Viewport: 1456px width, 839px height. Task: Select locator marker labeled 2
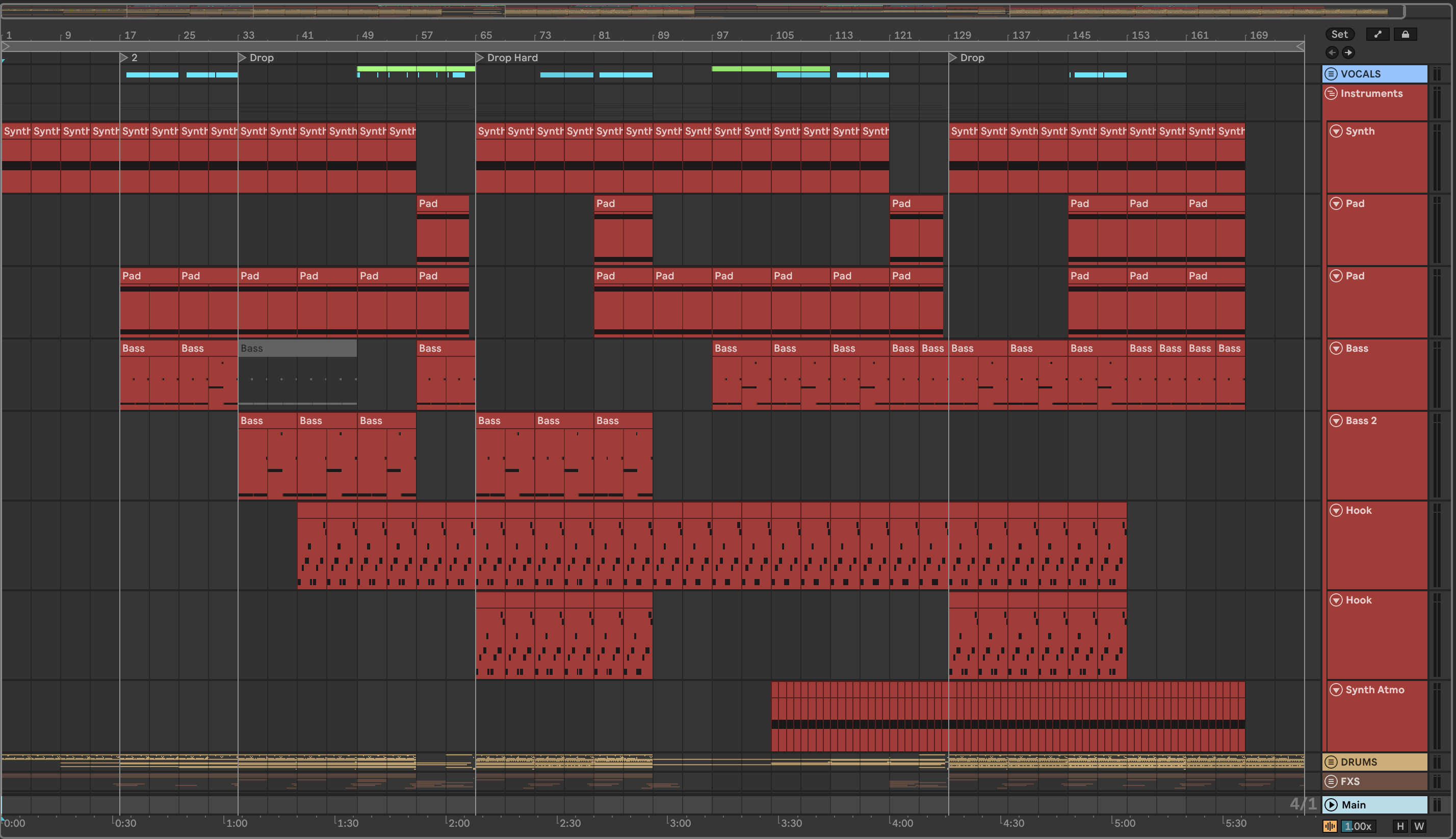(x=124, y=58)
